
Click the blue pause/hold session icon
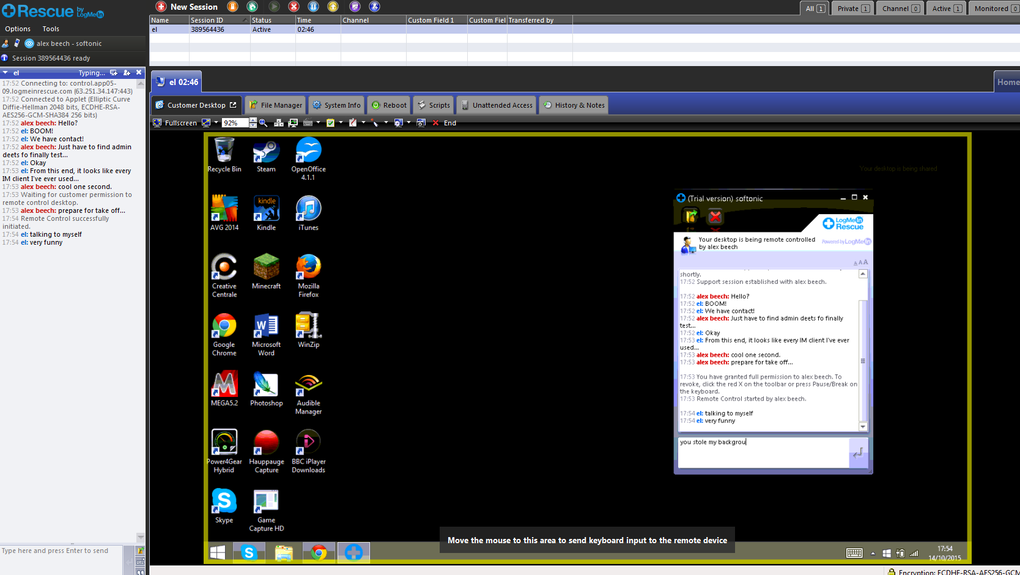(314, 7)
